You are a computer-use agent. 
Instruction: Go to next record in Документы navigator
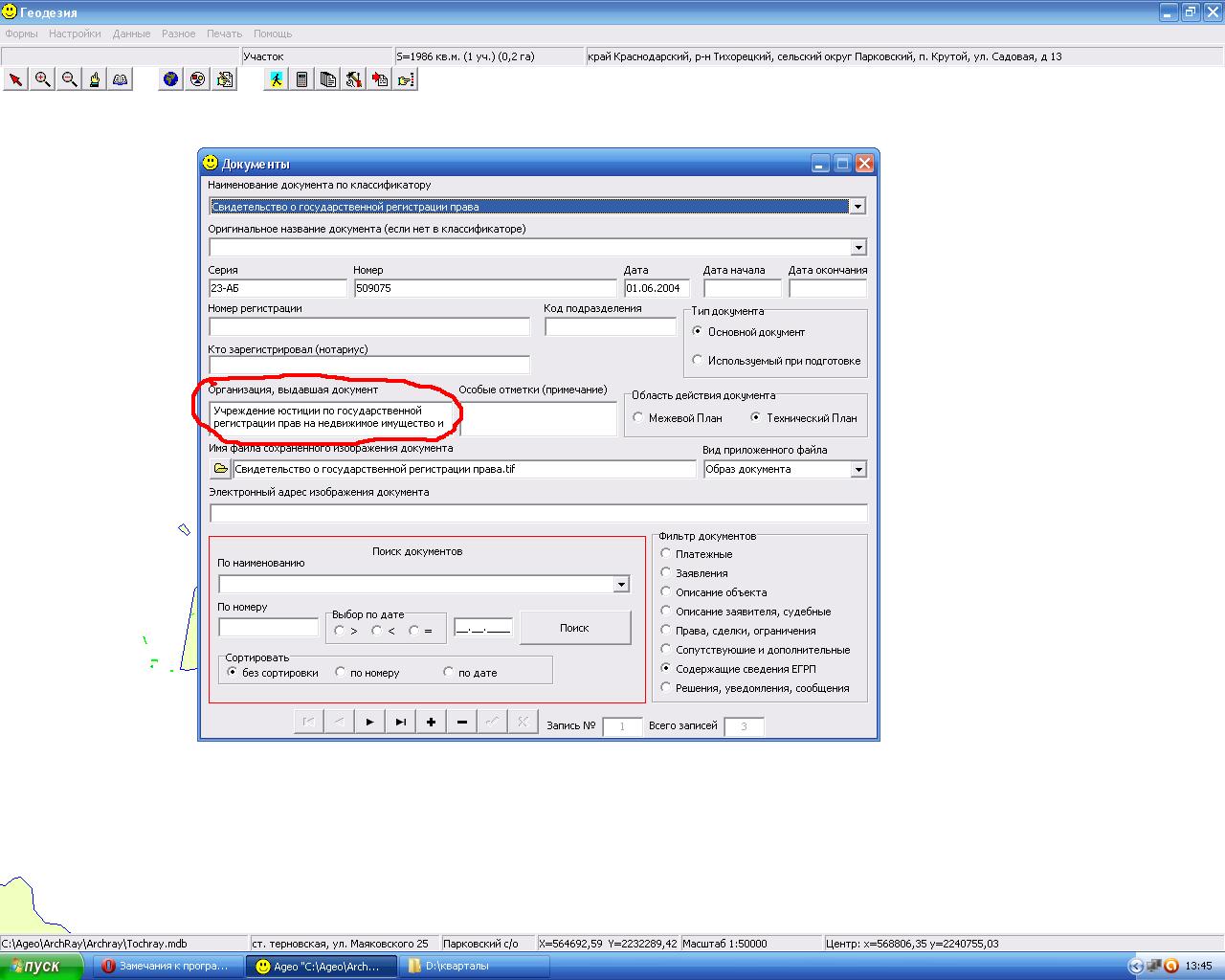pos(369,722)
